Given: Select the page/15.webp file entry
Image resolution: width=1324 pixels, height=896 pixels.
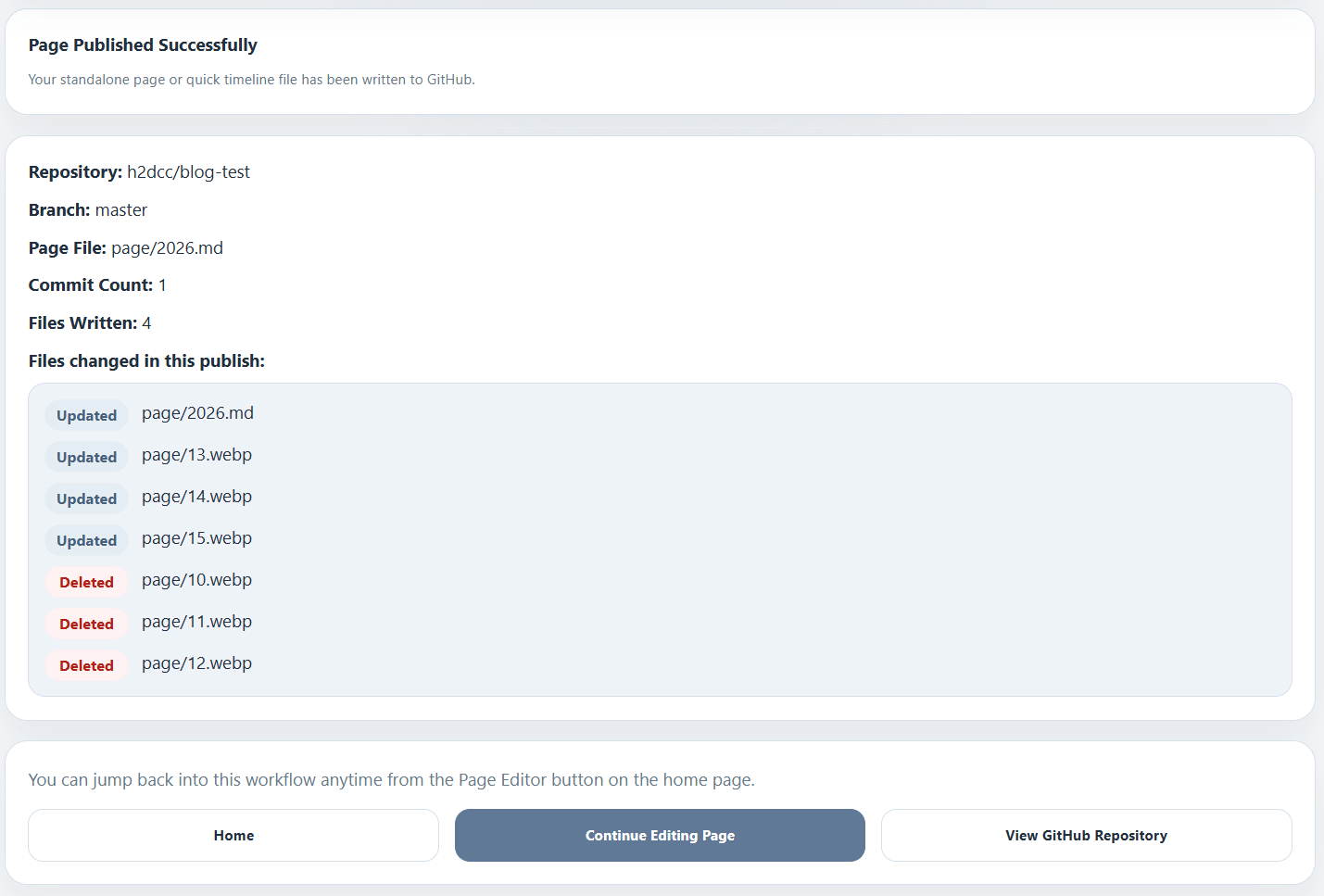Looking at the screenshot, I should coord(196,538).
